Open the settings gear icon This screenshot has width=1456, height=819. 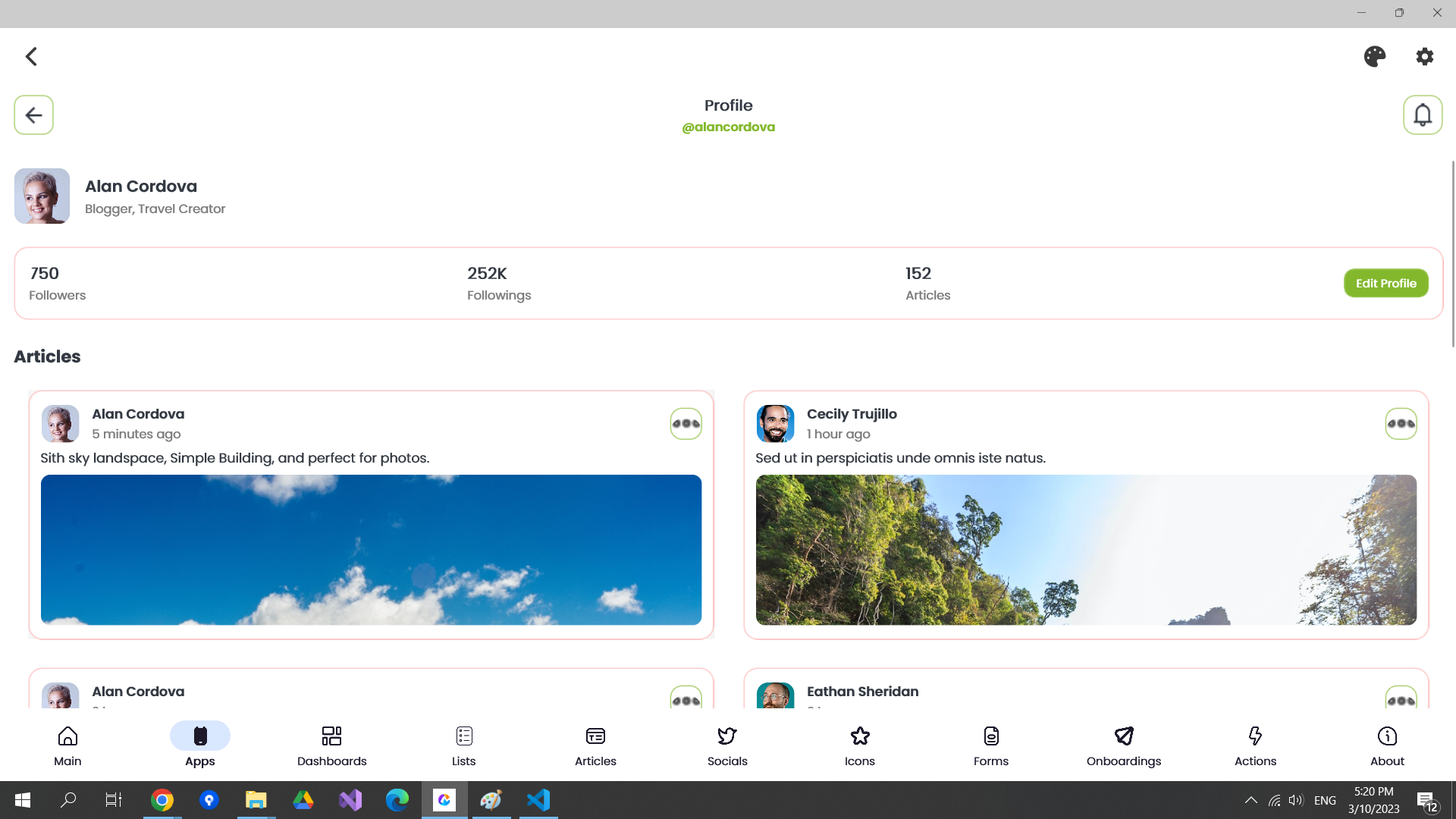(x=1424, y=57)
